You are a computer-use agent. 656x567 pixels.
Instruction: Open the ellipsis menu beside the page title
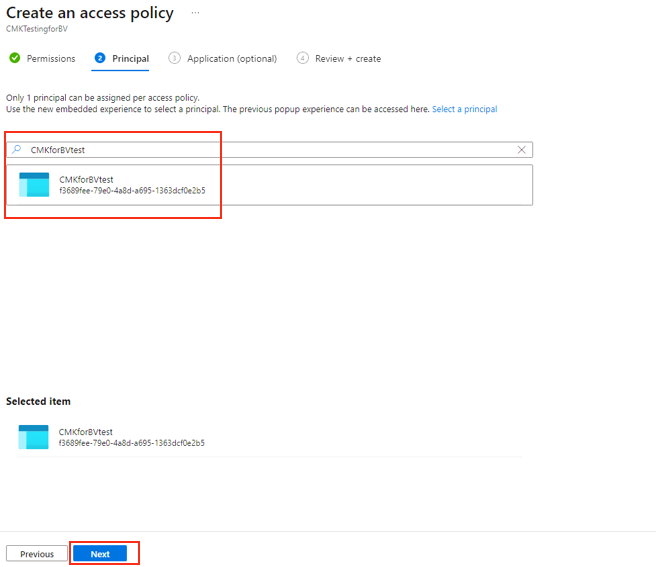195,13
